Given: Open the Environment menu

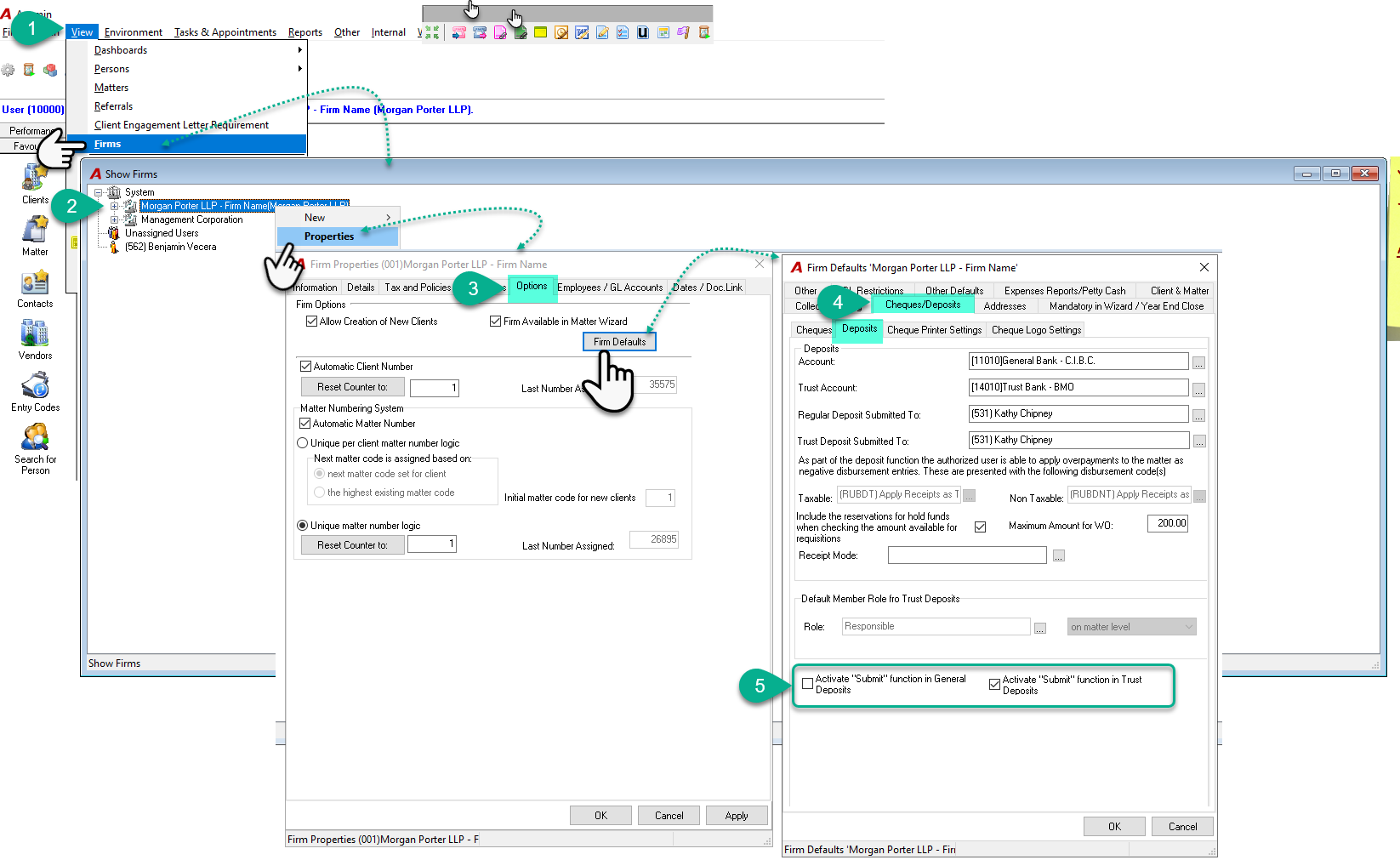Looking at the screenshot, I should 134,32.
